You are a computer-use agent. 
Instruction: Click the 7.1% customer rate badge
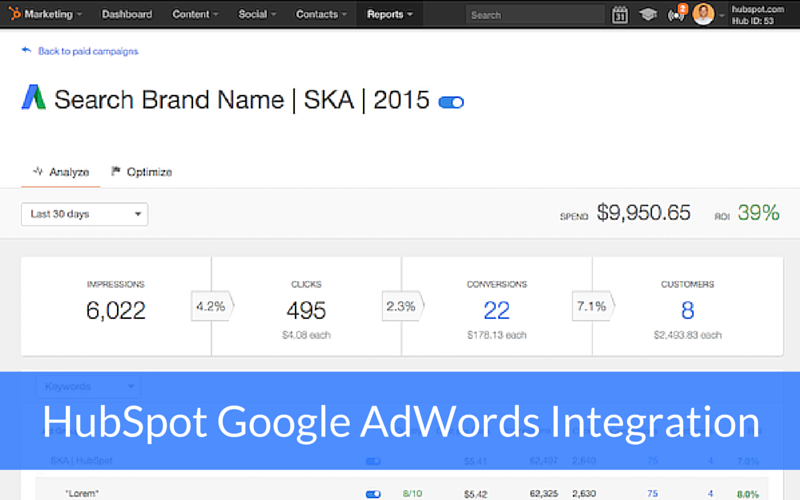[x=593, y=306]
